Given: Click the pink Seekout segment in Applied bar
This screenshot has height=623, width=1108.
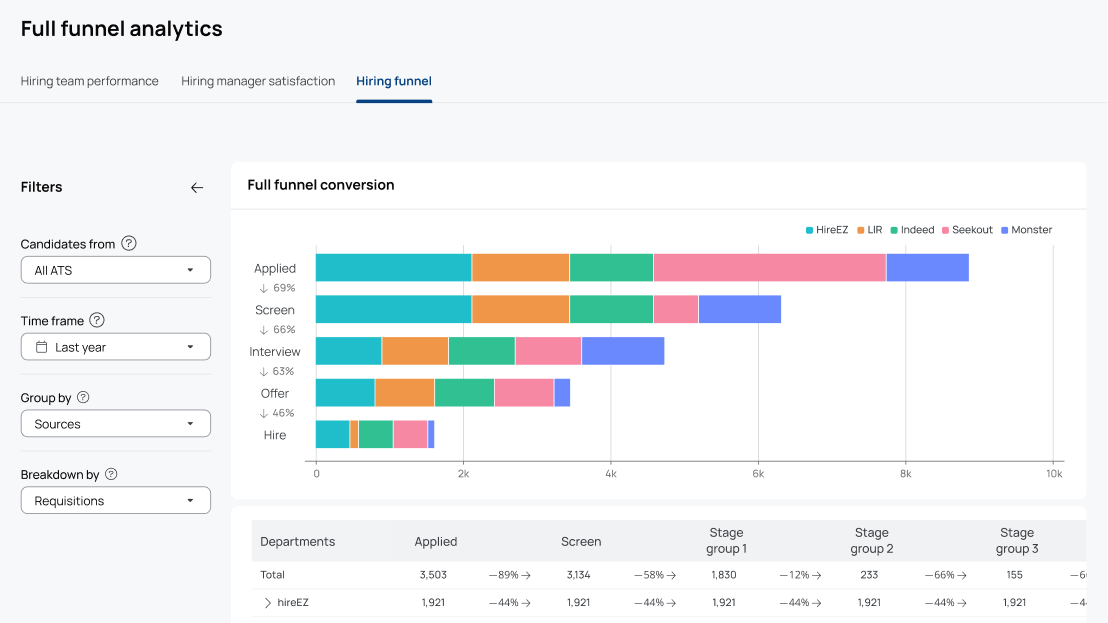Looking at the screenshot, I should [x=770, y=268].
